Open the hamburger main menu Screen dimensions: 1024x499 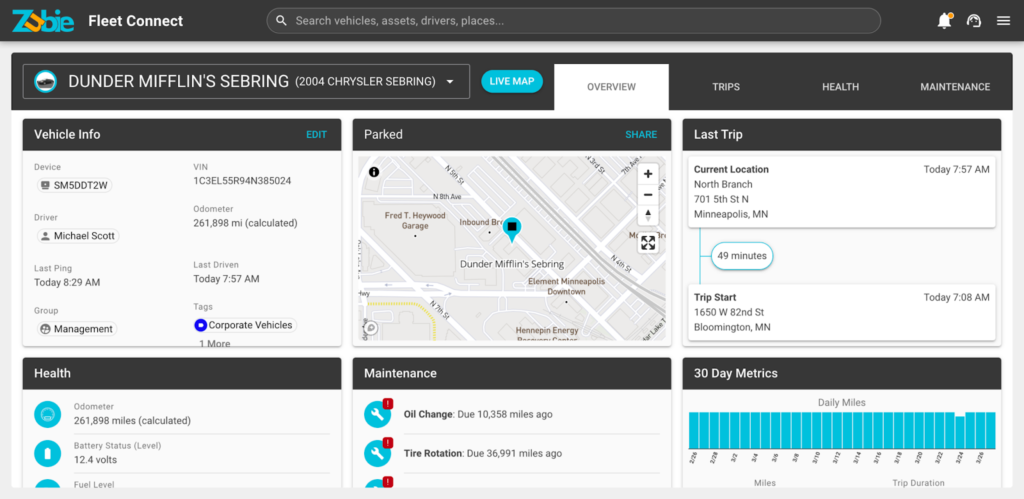point(1003,21)
